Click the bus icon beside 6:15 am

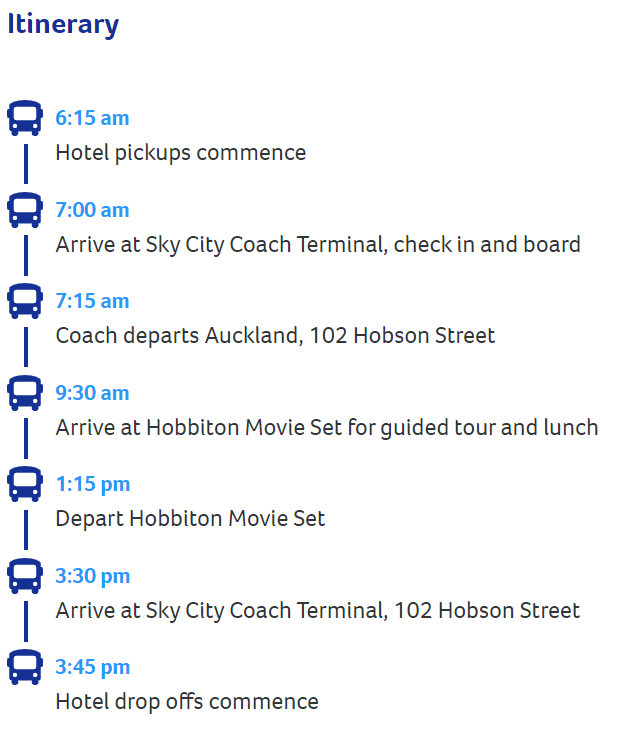tap(25, 118)
